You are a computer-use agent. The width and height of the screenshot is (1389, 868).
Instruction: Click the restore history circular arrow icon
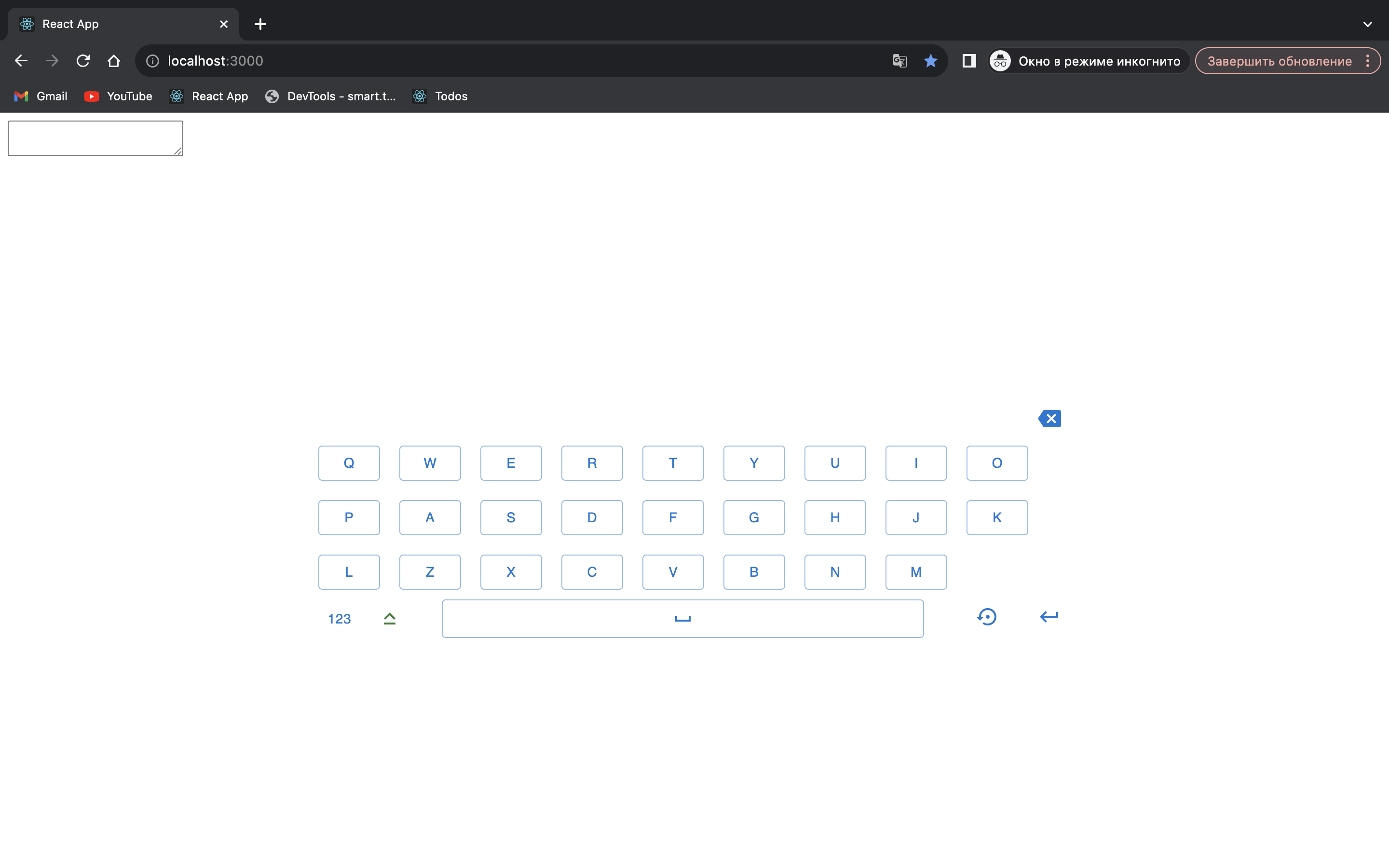click(987, 617)
